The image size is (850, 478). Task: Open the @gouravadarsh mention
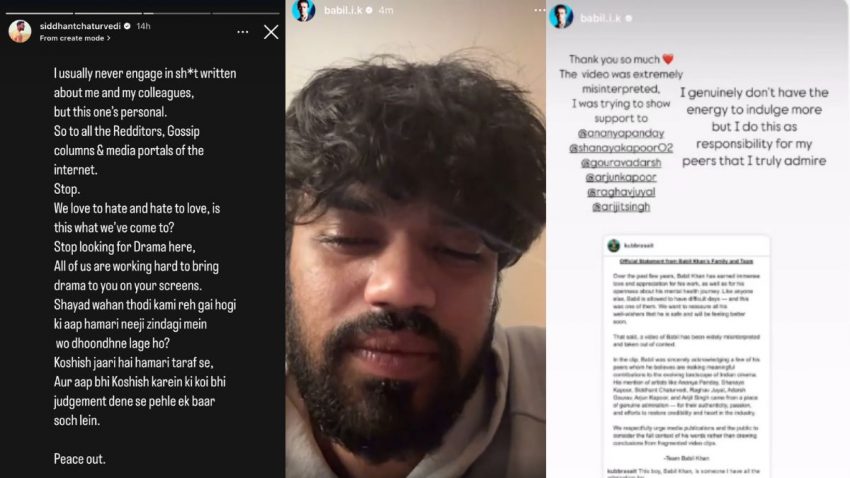click(x=621, y=163)
